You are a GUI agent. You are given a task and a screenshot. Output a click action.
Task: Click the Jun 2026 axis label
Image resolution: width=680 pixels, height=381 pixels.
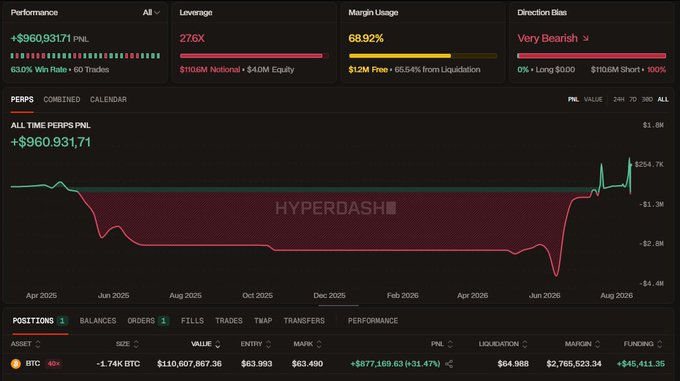(544, 296)
